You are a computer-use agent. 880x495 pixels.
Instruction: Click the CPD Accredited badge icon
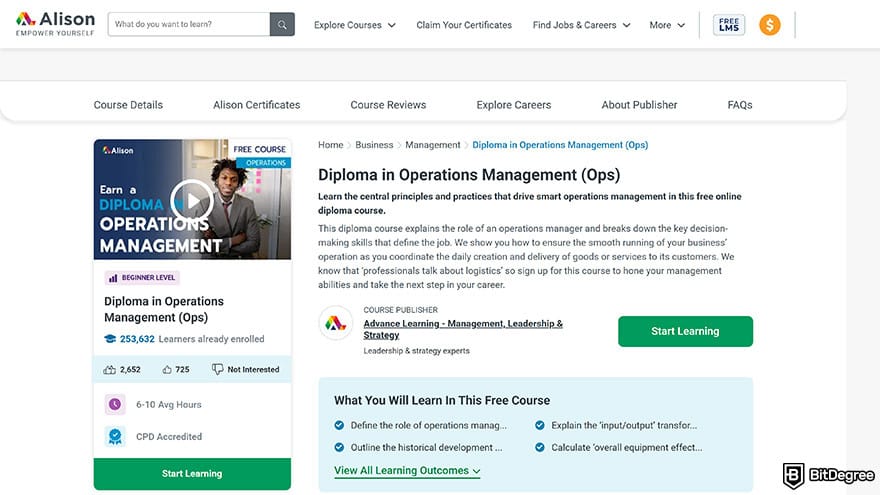tap(115, 437)
